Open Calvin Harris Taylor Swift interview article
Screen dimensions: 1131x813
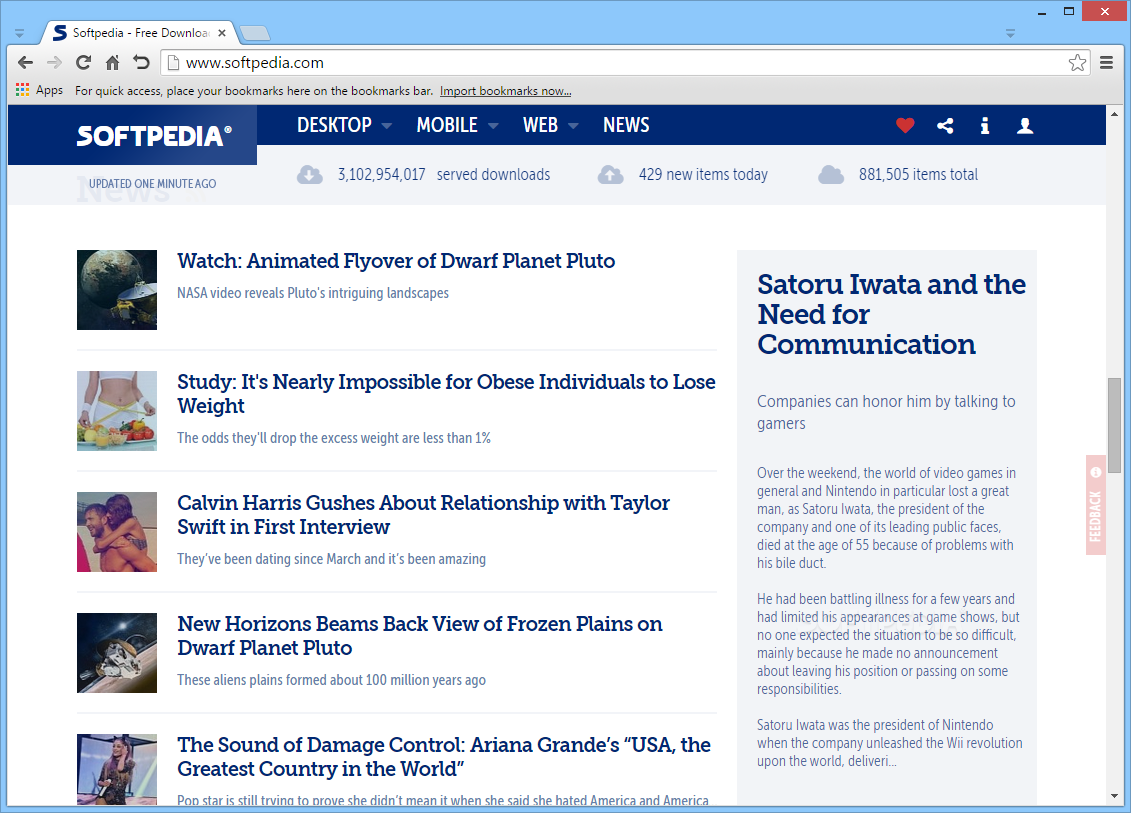423,514
